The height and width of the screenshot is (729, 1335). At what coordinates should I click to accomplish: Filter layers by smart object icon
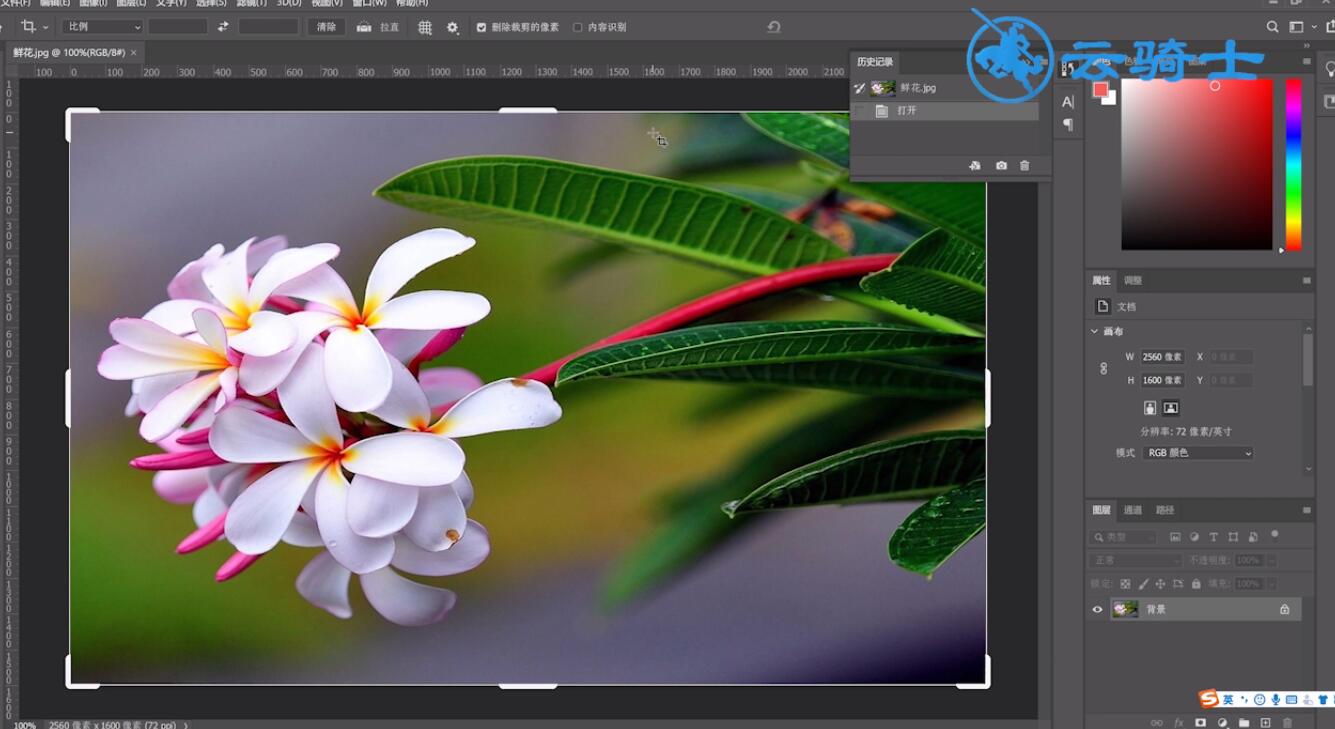(x=1253, y=537)
